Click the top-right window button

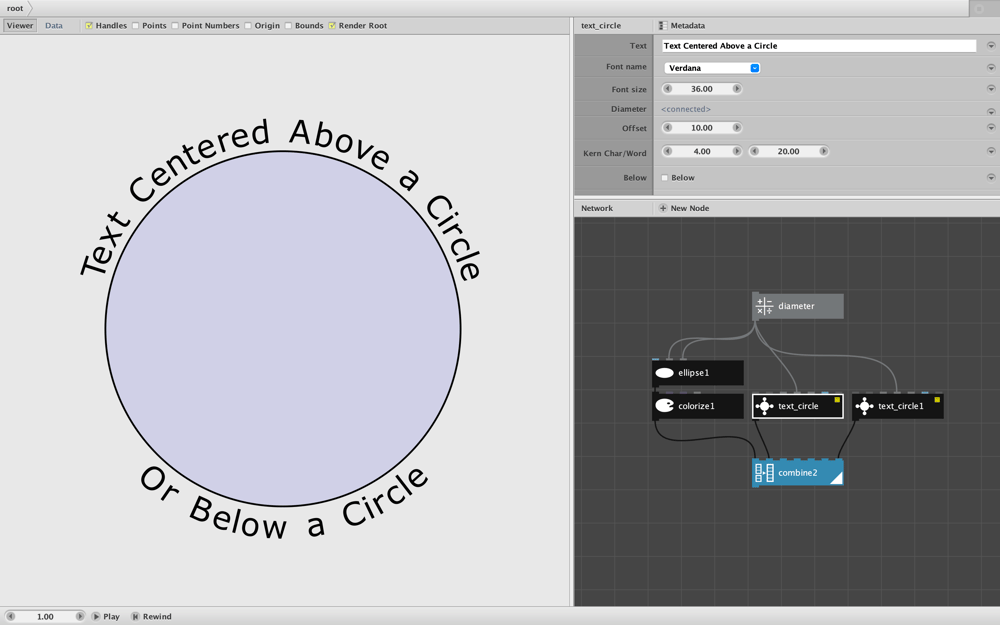click(x=980, y=8)
